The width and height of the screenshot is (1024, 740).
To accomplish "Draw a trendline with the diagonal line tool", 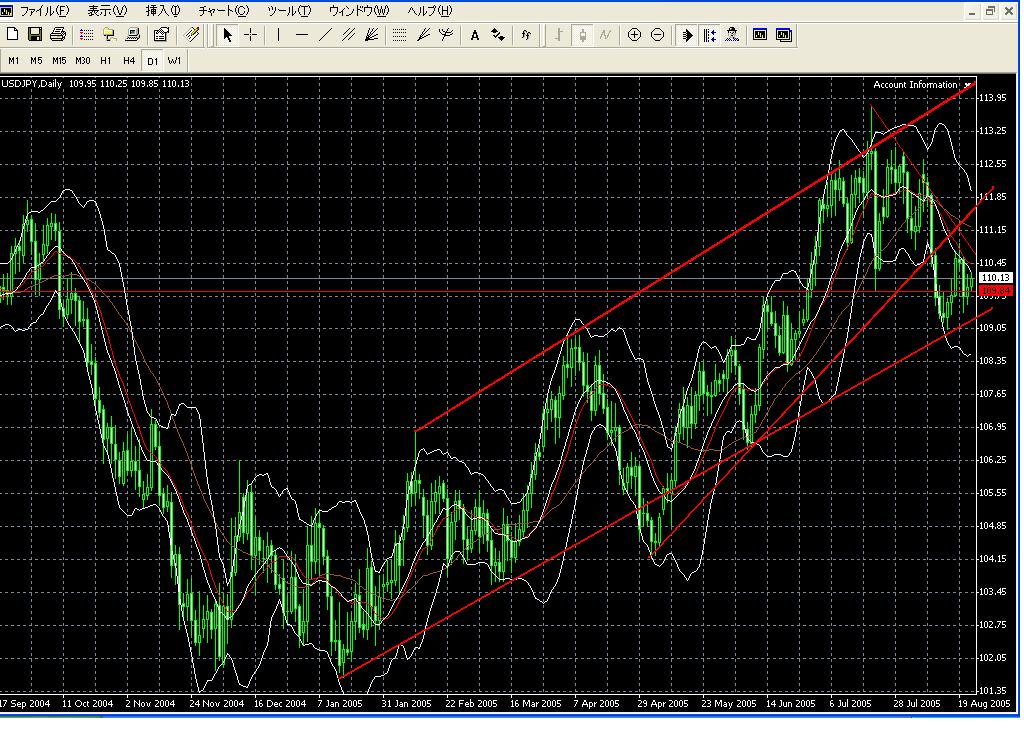I will point(324,35).
